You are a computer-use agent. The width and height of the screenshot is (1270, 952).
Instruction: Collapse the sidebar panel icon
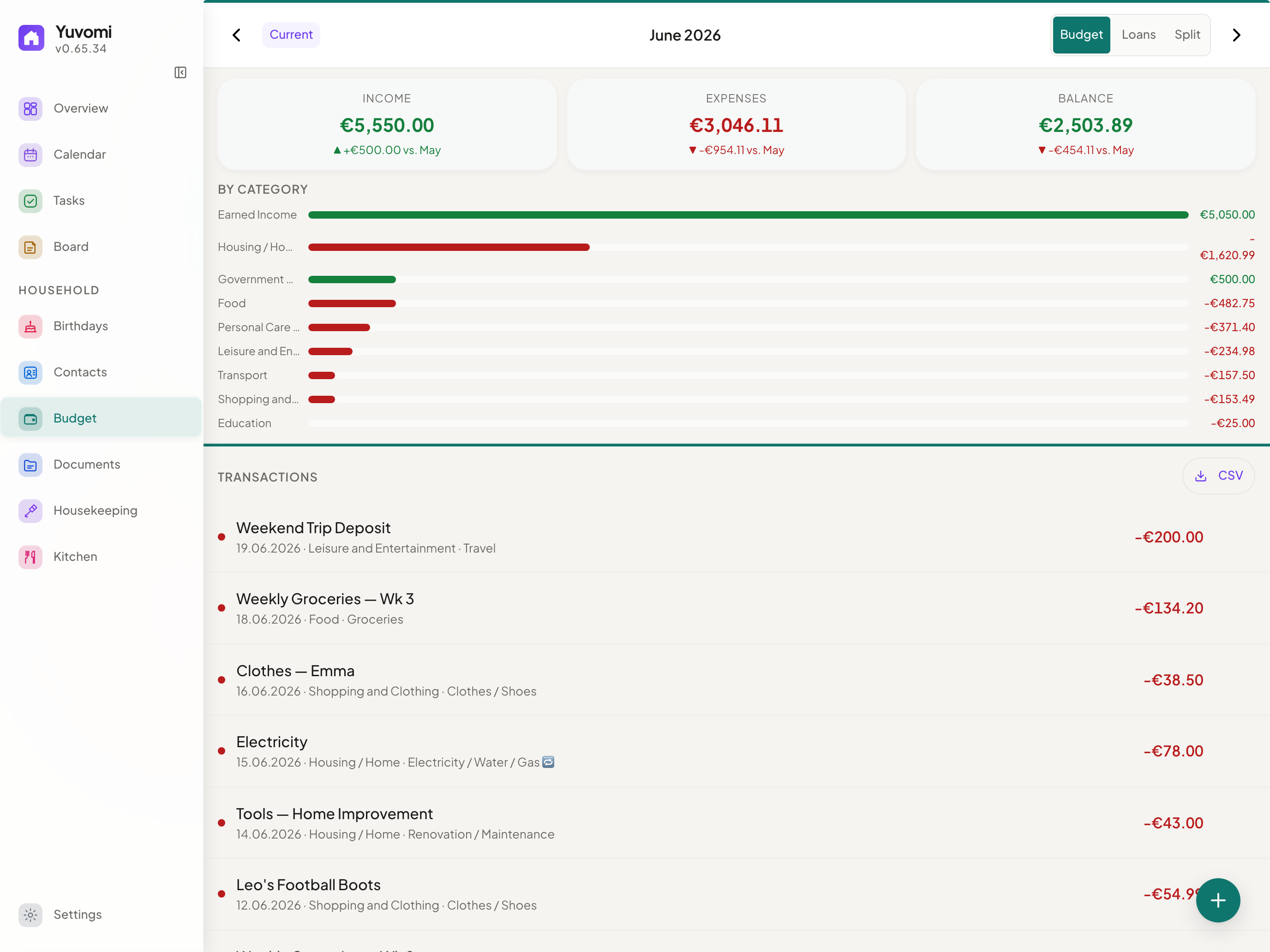(180, 72)
